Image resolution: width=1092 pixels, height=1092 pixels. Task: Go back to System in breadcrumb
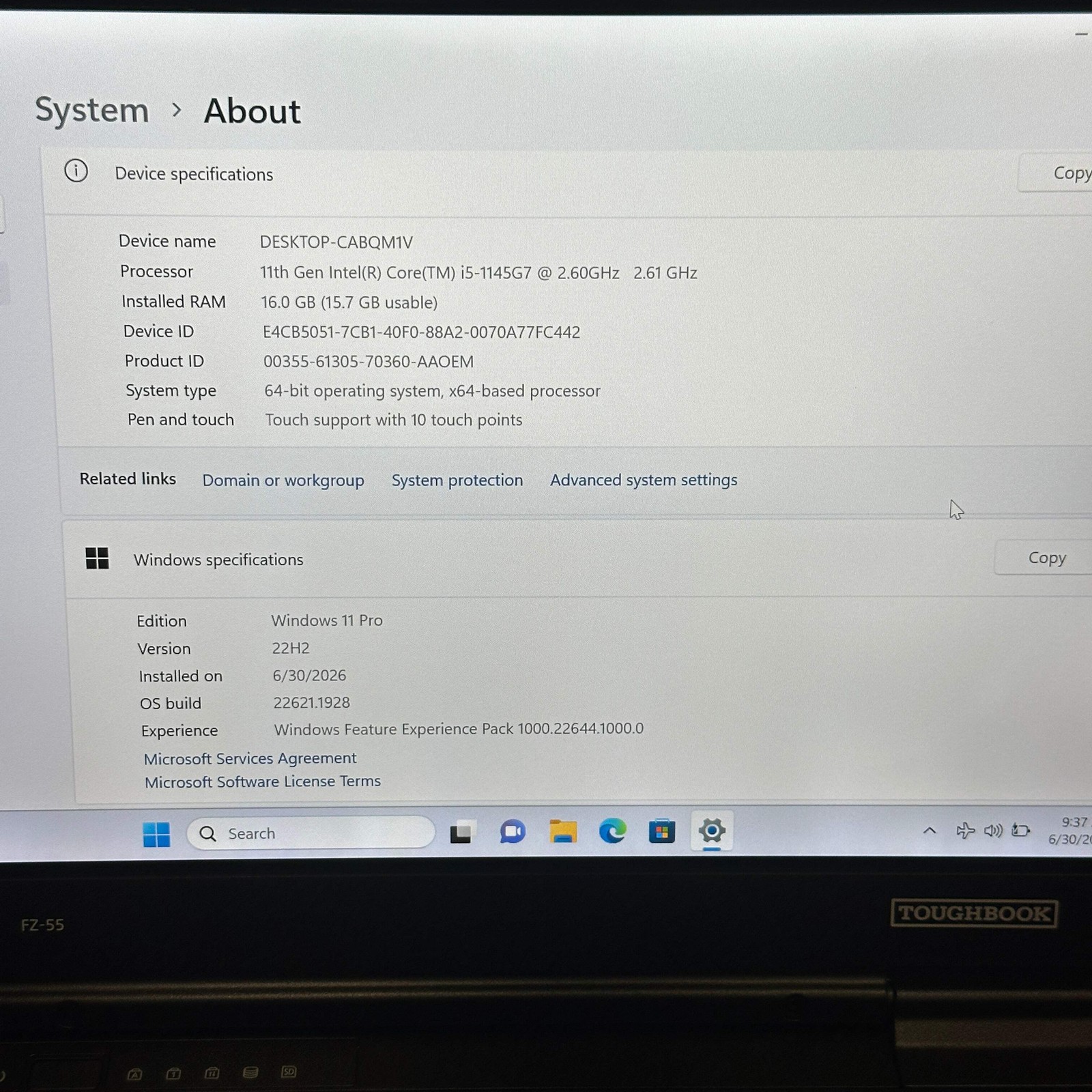(x=92, y=110)
